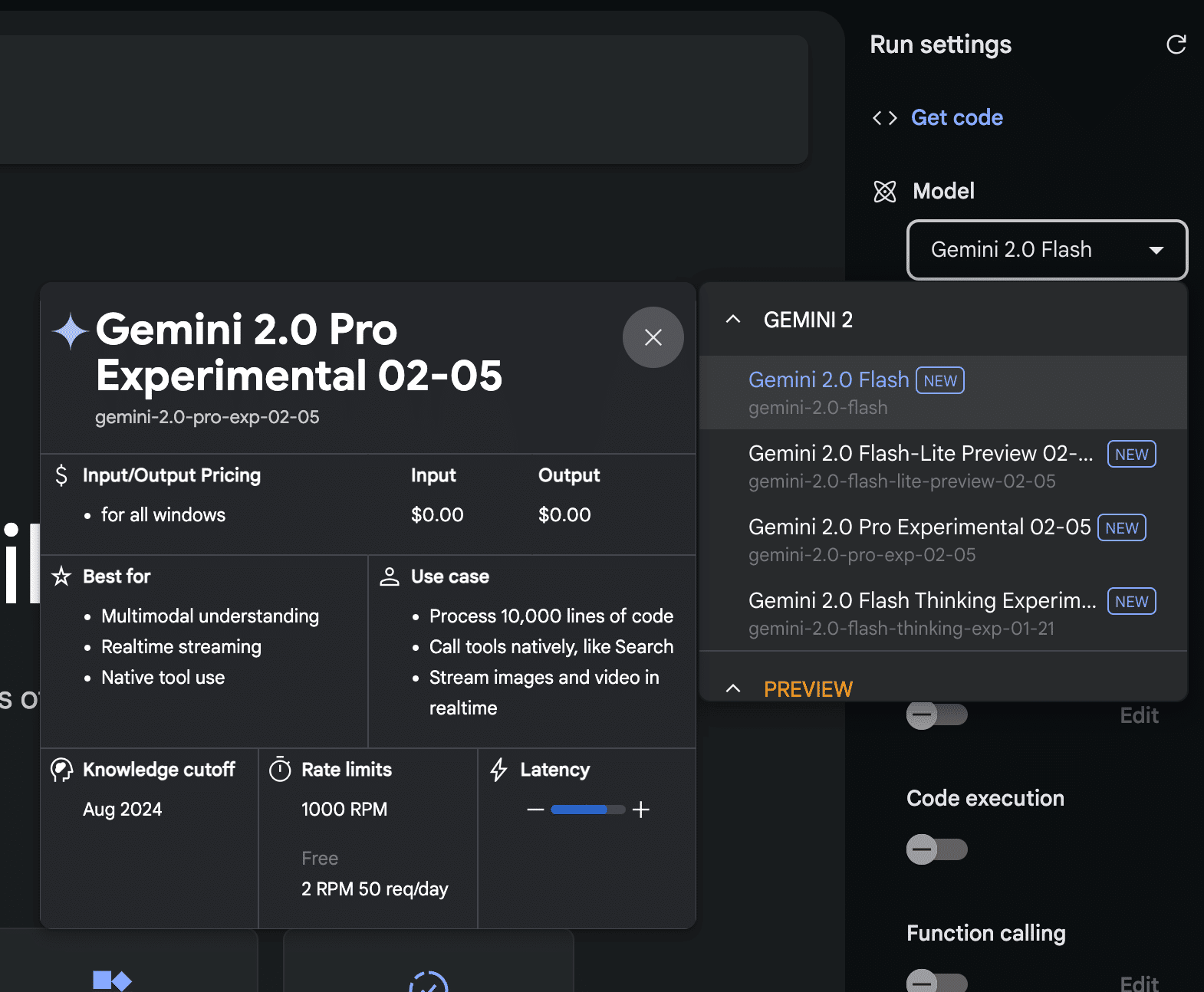Close the Gemini 2.0 Pro info card
This screenshot has width=1204, height=992.
coord(653,337)
